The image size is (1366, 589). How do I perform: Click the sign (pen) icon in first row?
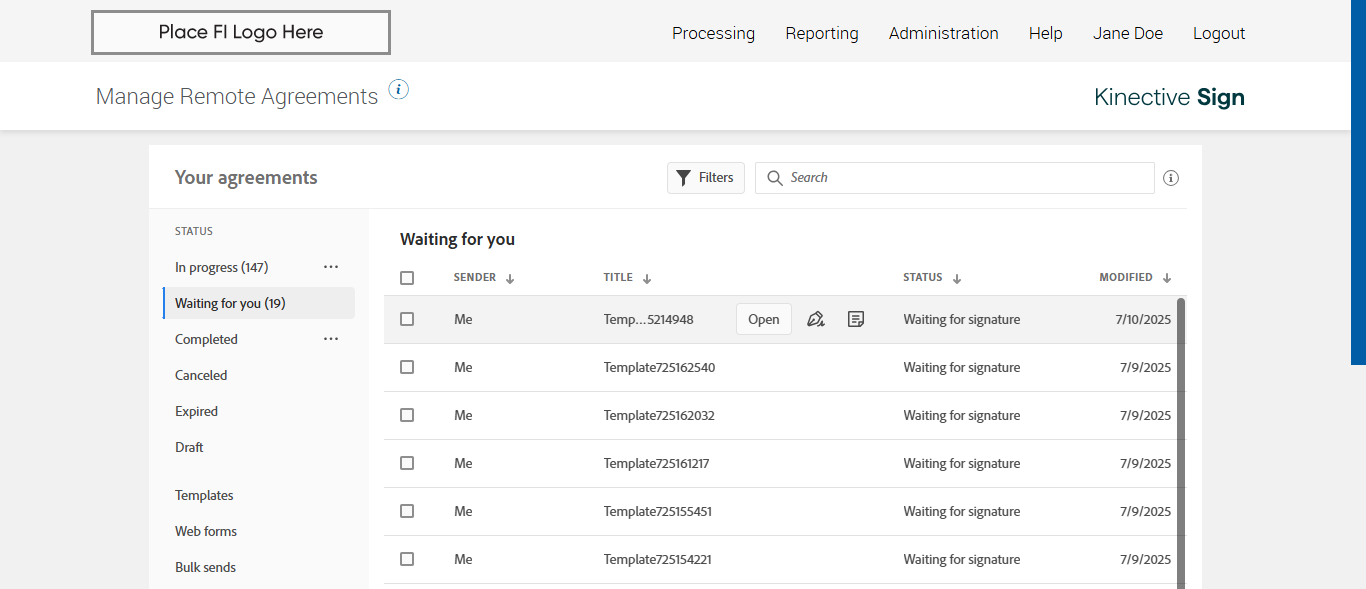815,320
